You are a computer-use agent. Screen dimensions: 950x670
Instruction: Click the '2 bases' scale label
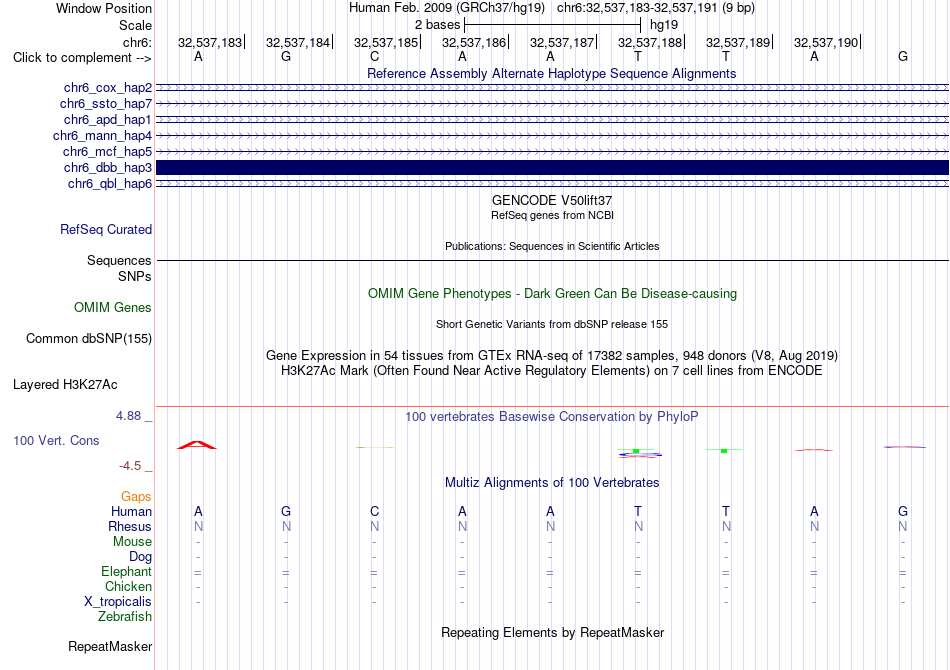click(437, 25)
